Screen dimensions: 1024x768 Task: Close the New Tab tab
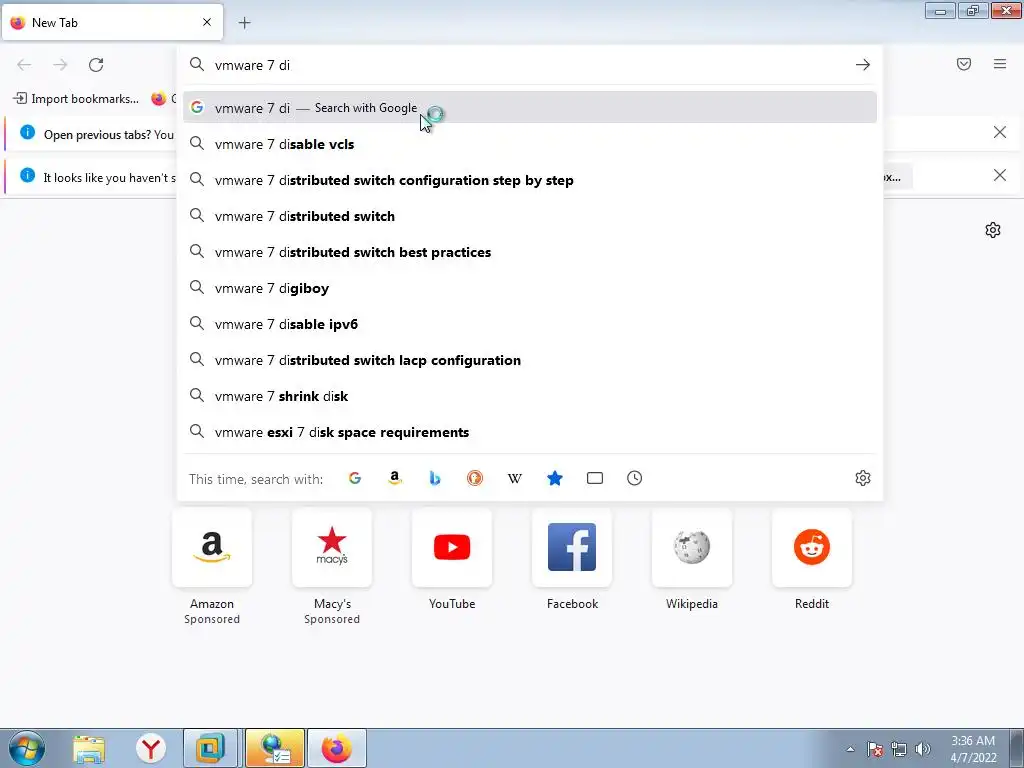(206, 22)
